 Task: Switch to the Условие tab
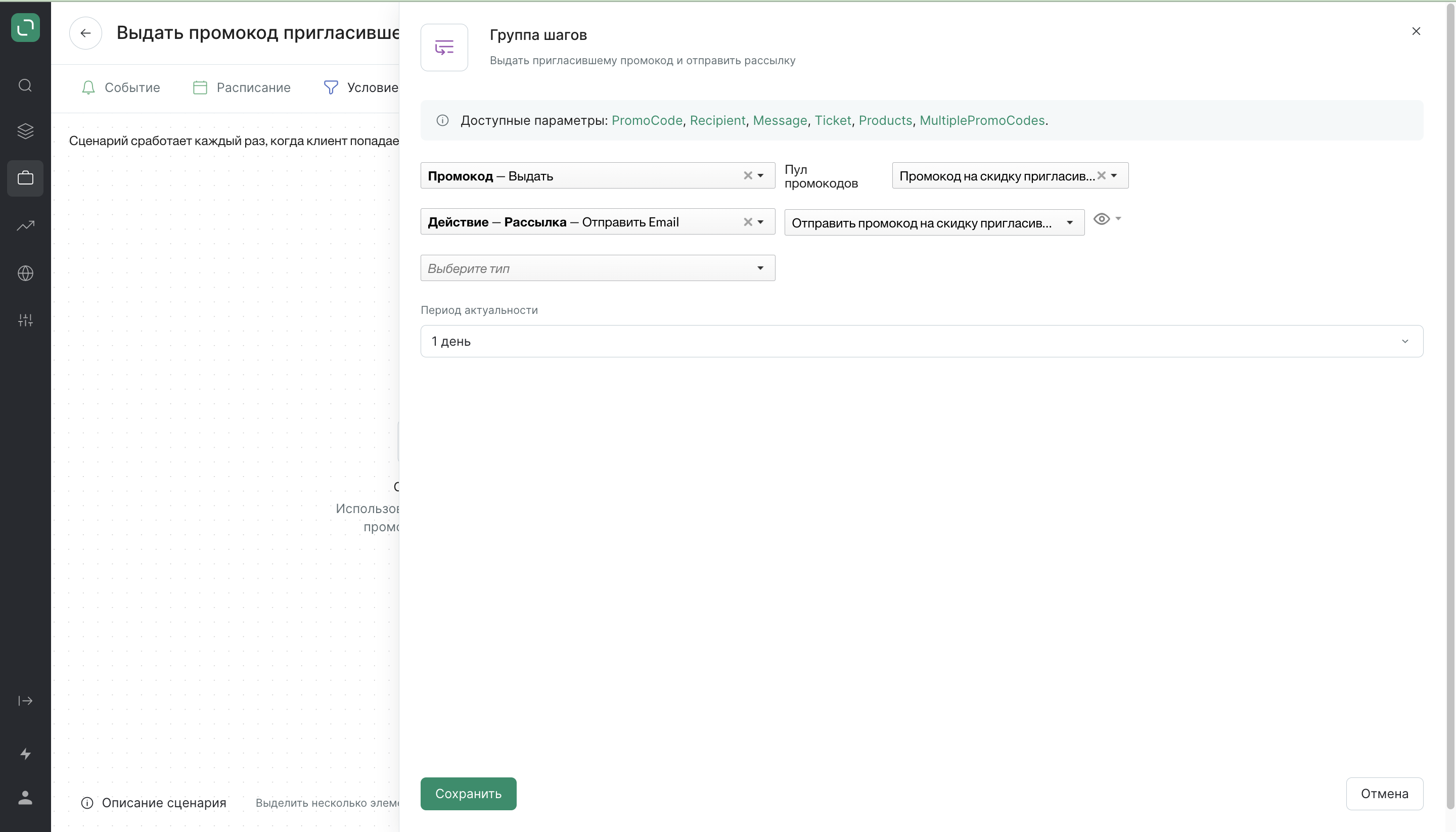(361, 87)
